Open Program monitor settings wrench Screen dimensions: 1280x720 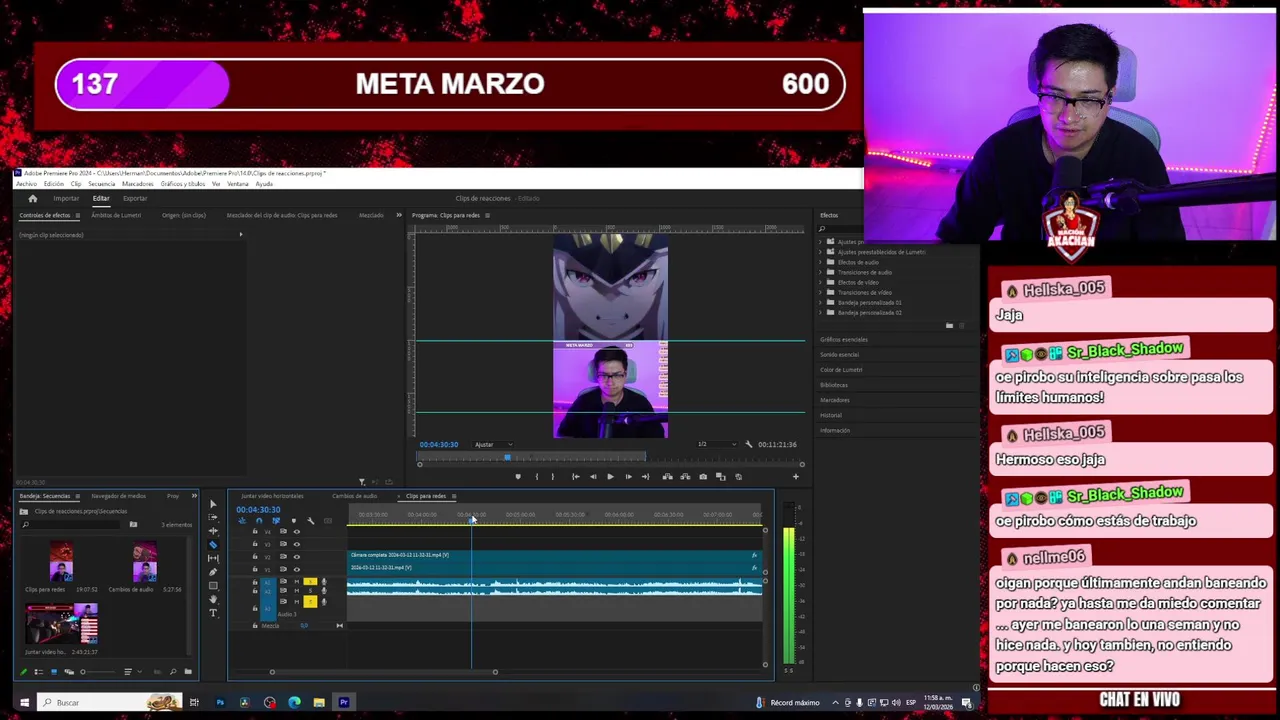click(748, 444)
